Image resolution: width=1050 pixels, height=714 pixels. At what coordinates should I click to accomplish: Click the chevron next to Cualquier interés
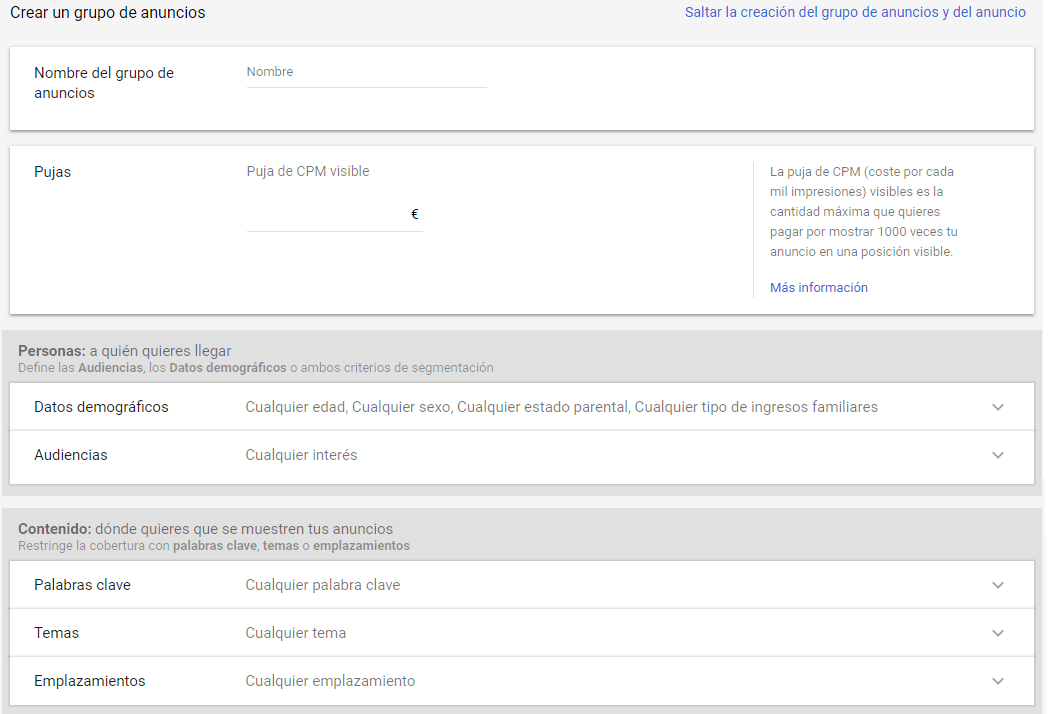pyautogui.click(x=997, y=455)
